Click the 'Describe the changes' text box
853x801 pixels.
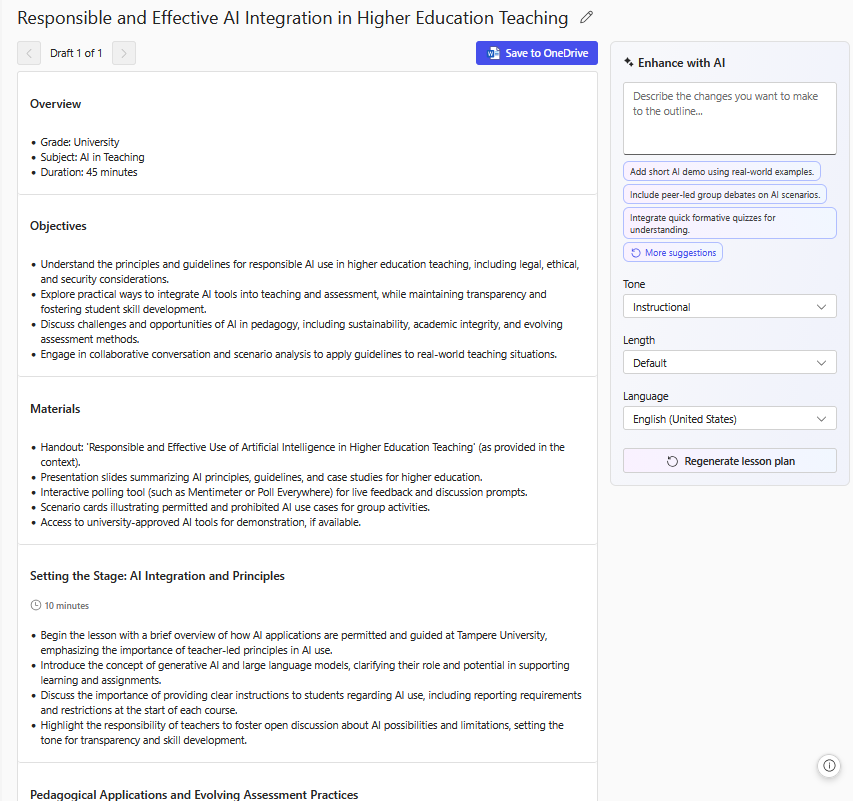point(729,118)
